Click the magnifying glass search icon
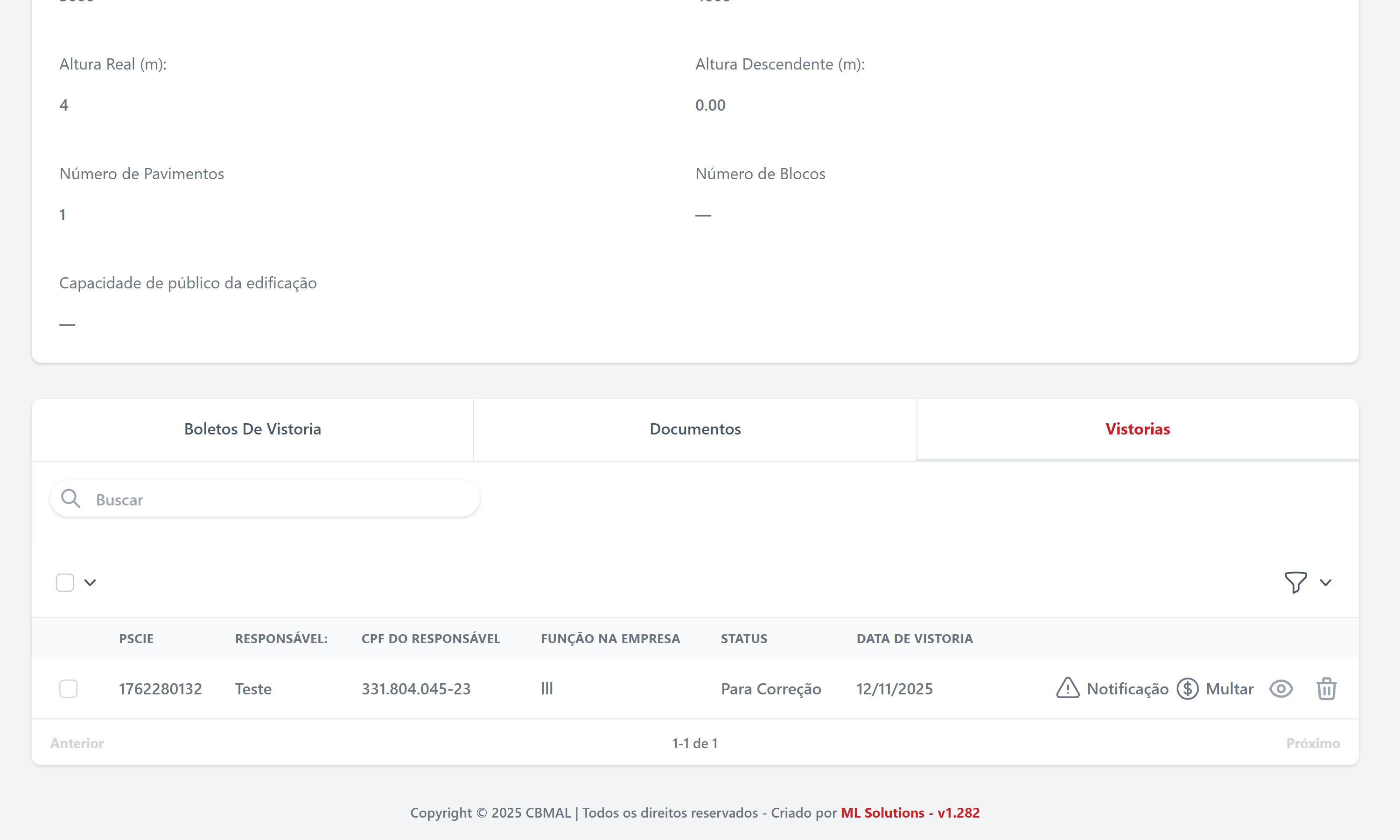 tap(71, 499)
